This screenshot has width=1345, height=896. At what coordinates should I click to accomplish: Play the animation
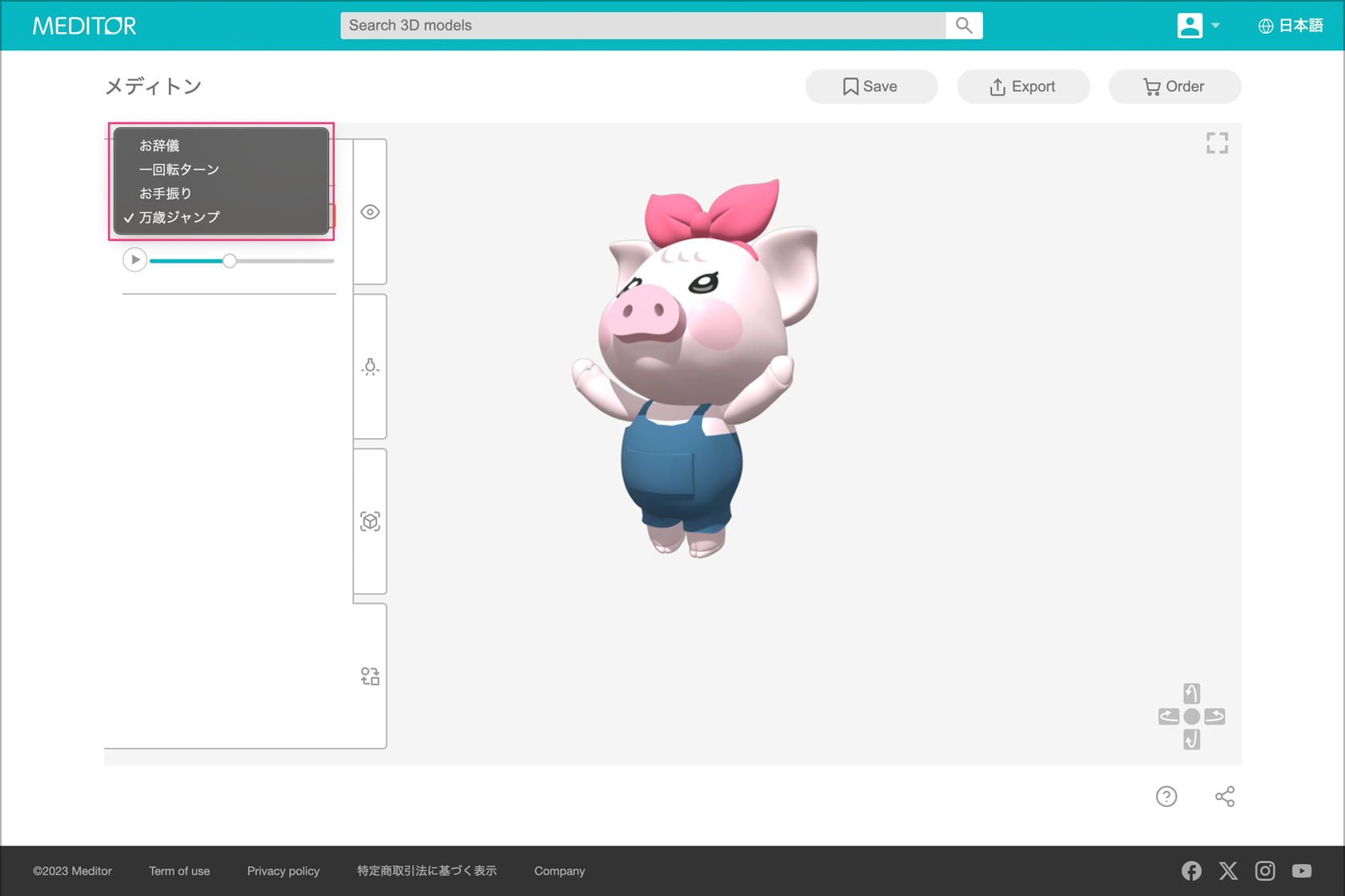134,260
